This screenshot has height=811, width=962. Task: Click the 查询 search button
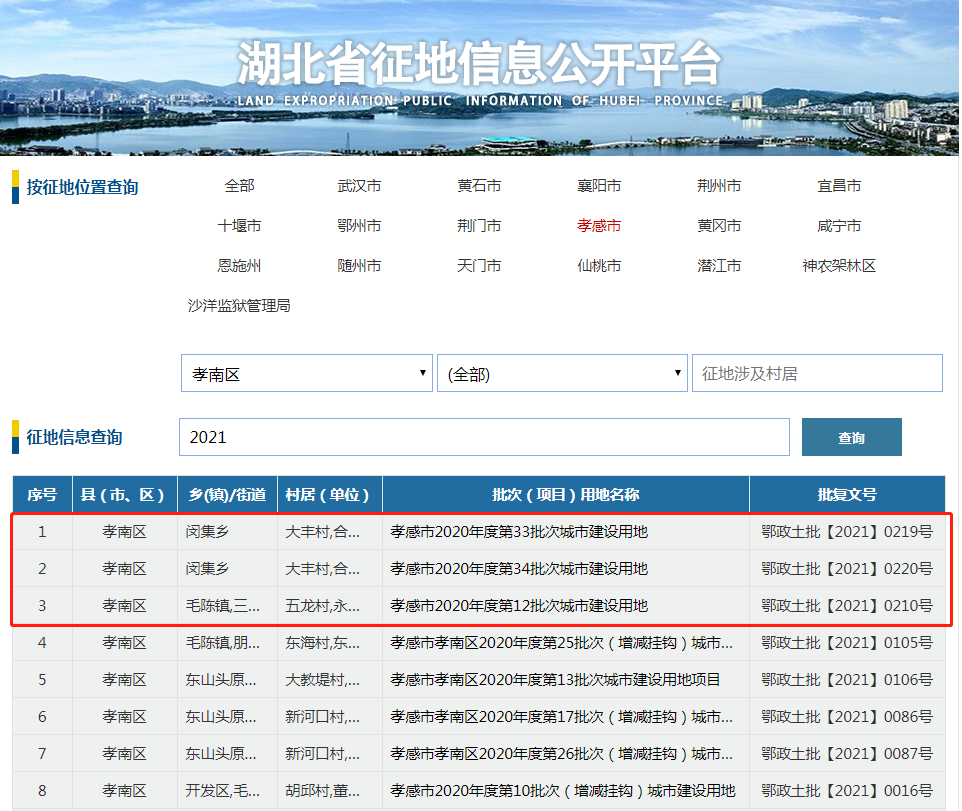point(851,437)
